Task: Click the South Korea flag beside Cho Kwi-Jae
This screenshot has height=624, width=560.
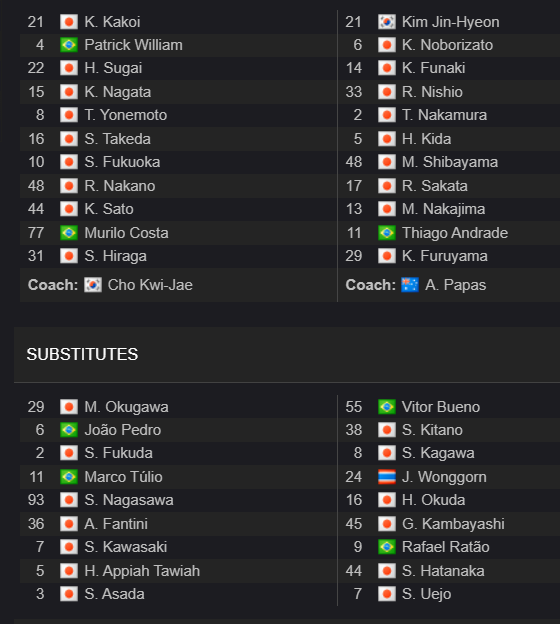Action: pyautogui.click(x=93, y=285)
